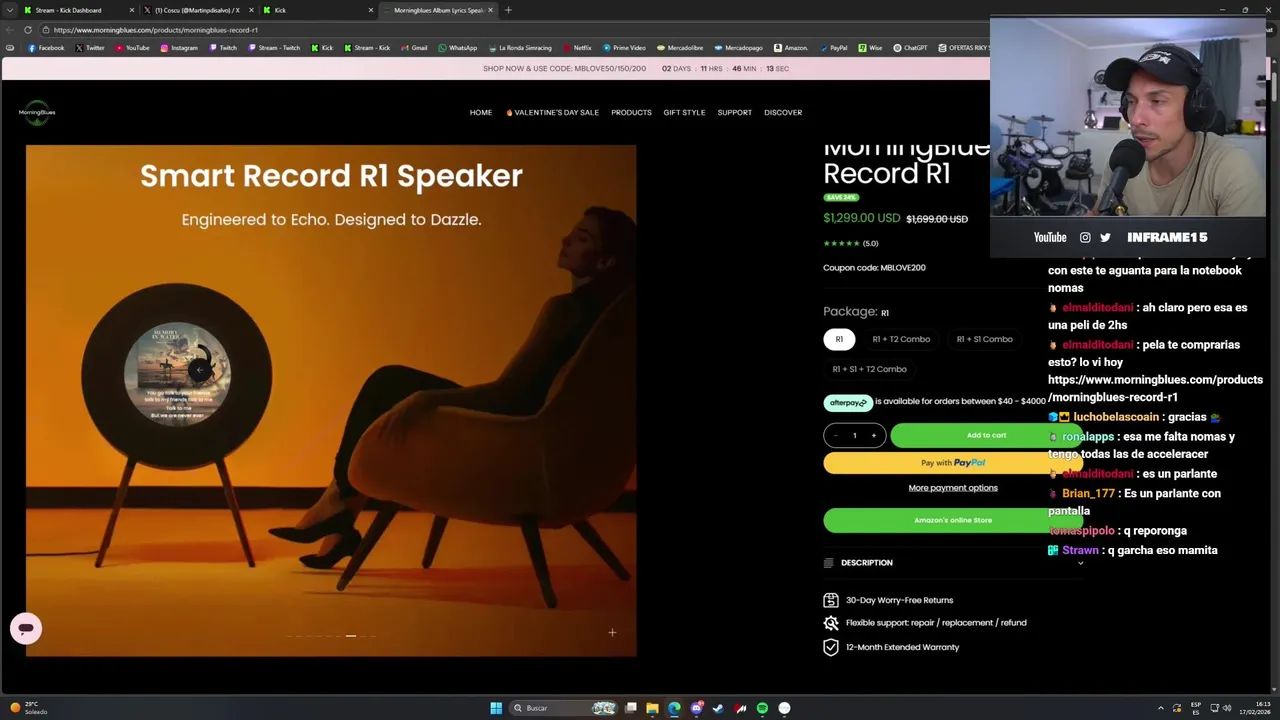The height and width of the screenshot is (720, 1280).
Task: Open the La Ronda Simracing bookmark
Action: point(520,48)
